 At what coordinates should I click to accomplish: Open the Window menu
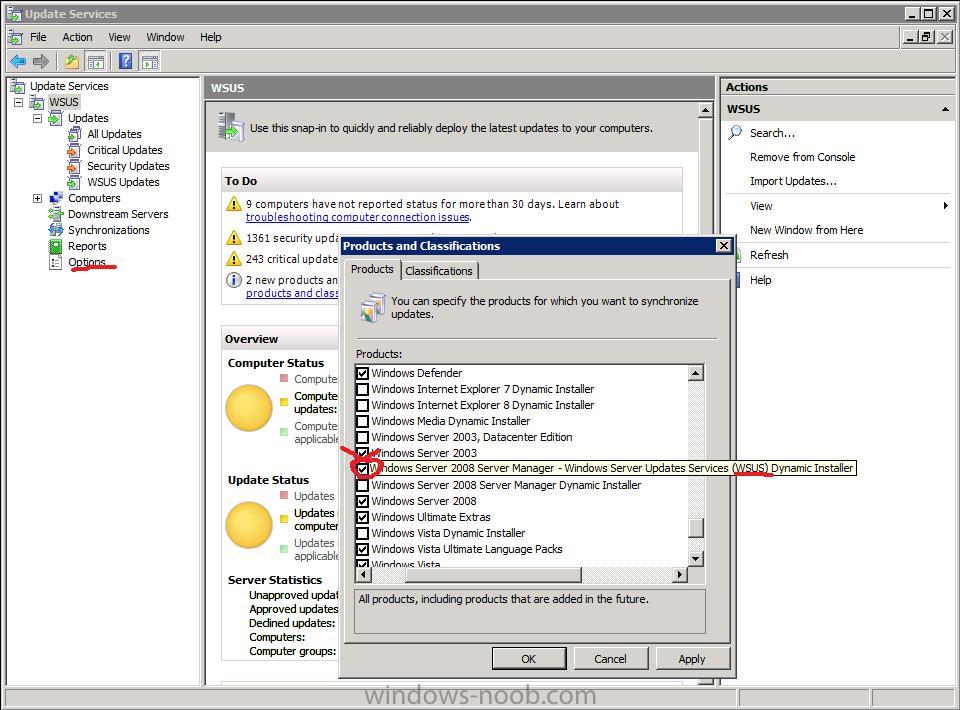pos(165,37)
